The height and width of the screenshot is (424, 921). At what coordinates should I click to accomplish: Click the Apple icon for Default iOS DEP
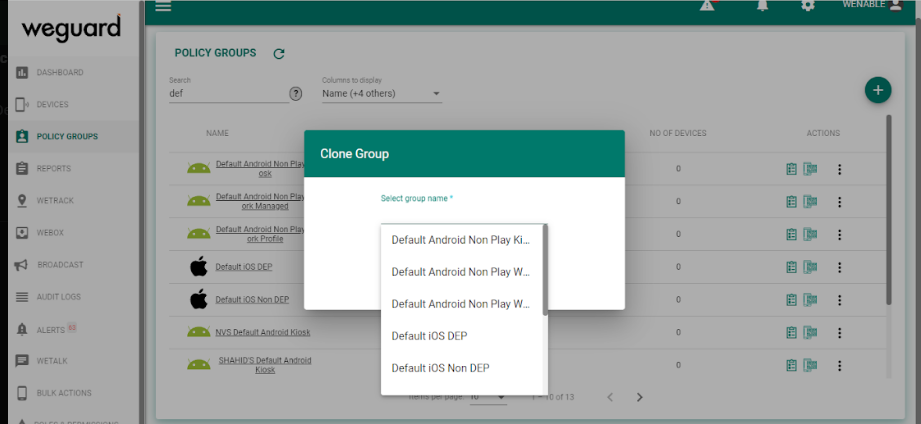point(199,266)
